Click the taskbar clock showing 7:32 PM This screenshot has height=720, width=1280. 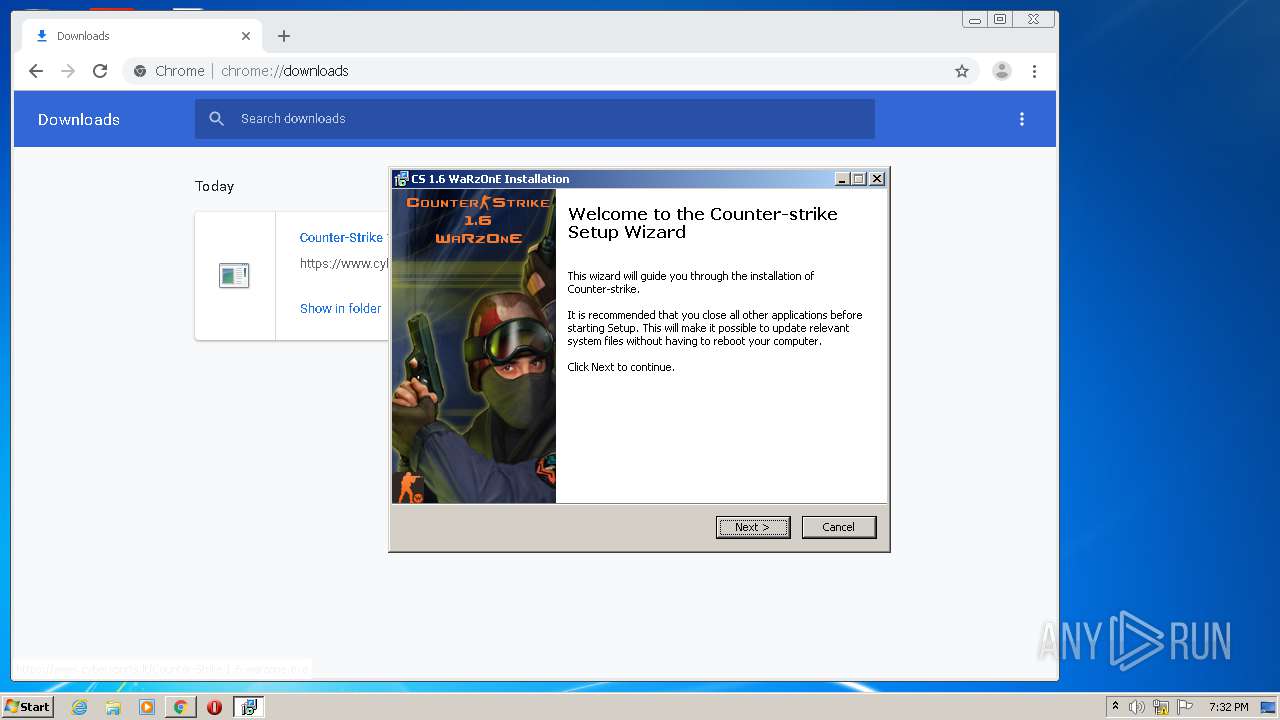pos(1228,707)
